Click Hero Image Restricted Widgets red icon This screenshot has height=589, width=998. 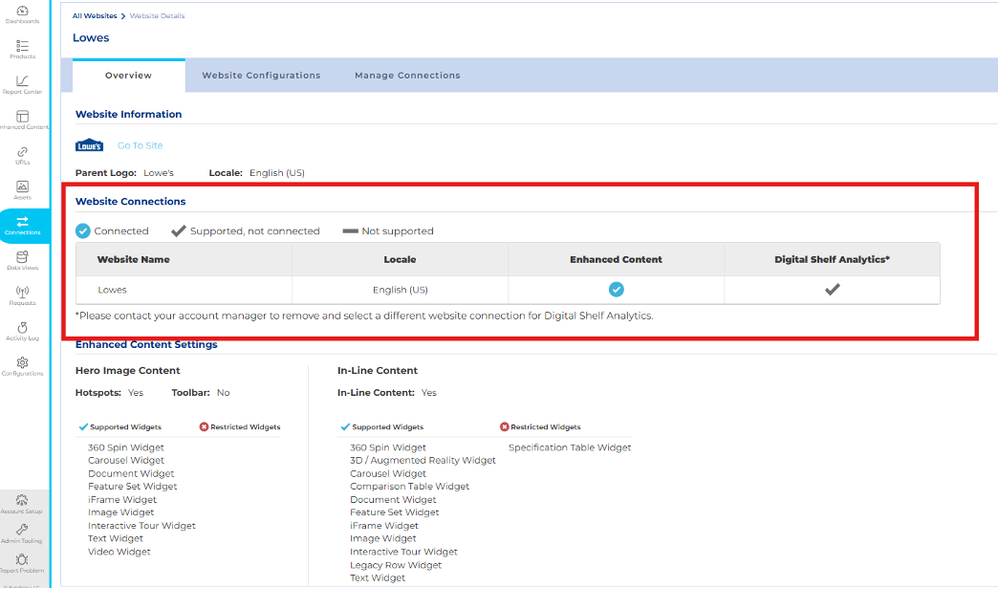(x=204, y=427)
